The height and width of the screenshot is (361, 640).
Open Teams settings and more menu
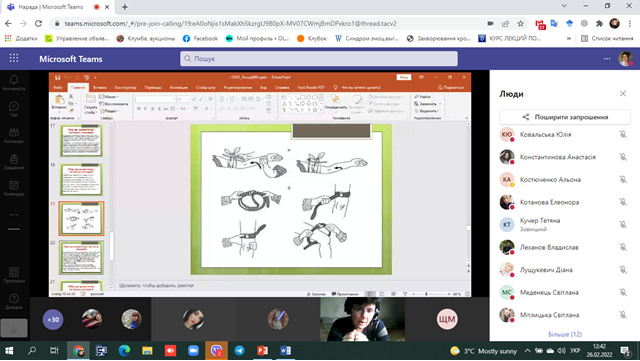(x=607, y=59)
